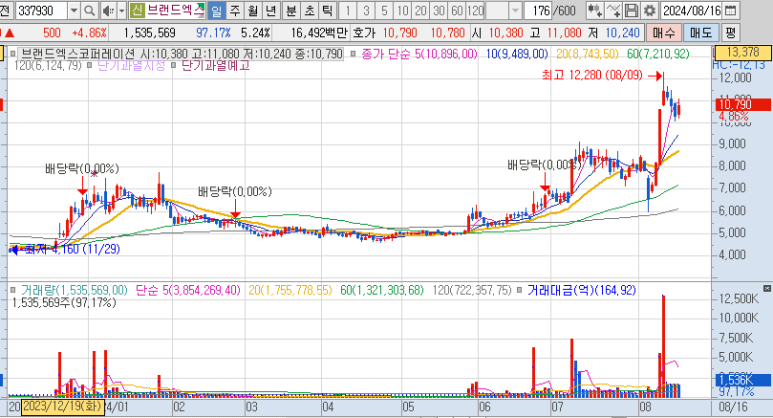Choose the 120 interval button
This screenshot has height=418, width=773.
pos(475,10)
